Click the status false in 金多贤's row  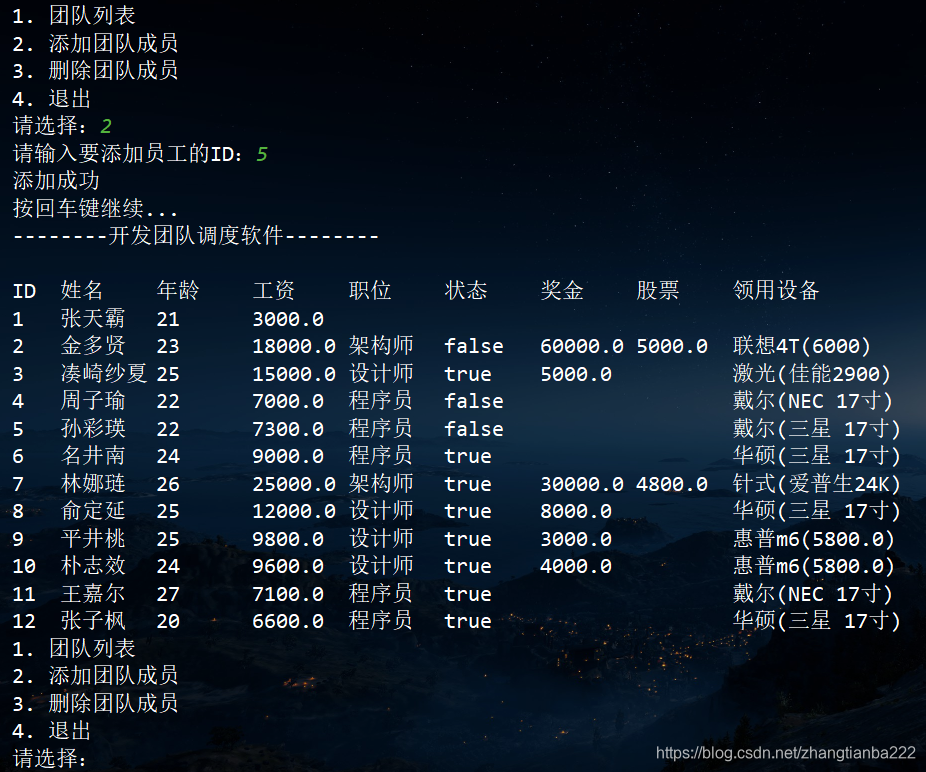click(x=474, y=346)
